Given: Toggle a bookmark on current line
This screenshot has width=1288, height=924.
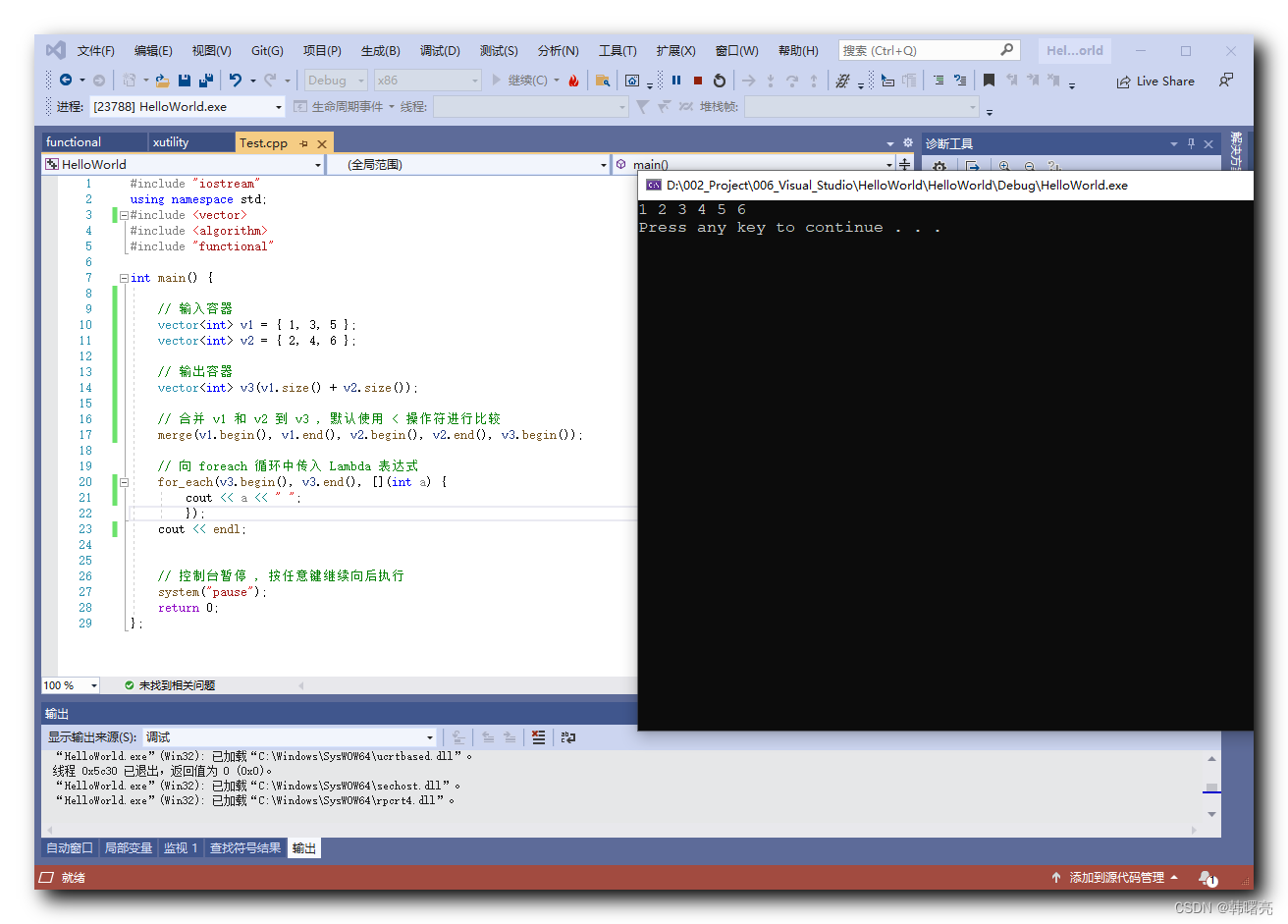Looking at the screenshot, I should click(989, 81).
